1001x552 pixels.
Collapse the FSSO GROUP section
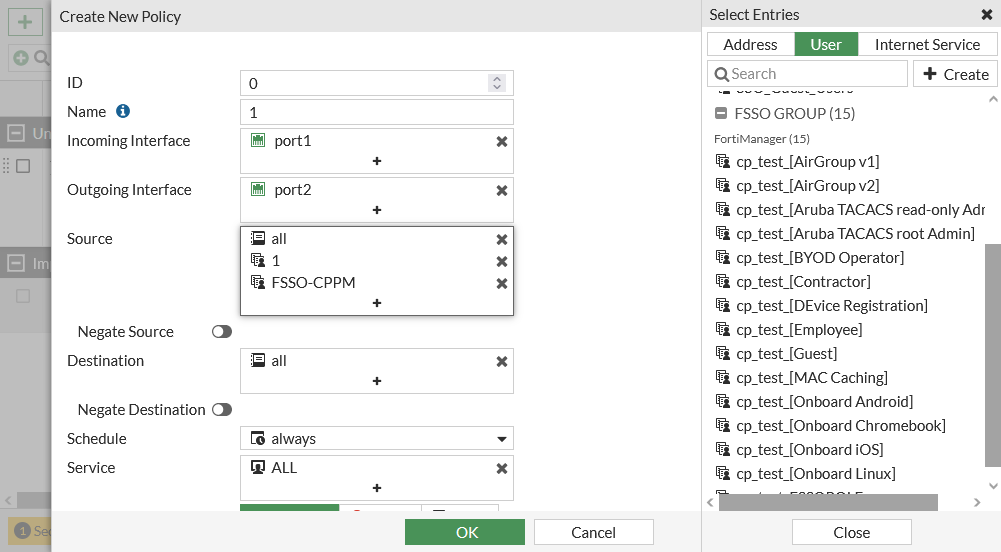720,114
